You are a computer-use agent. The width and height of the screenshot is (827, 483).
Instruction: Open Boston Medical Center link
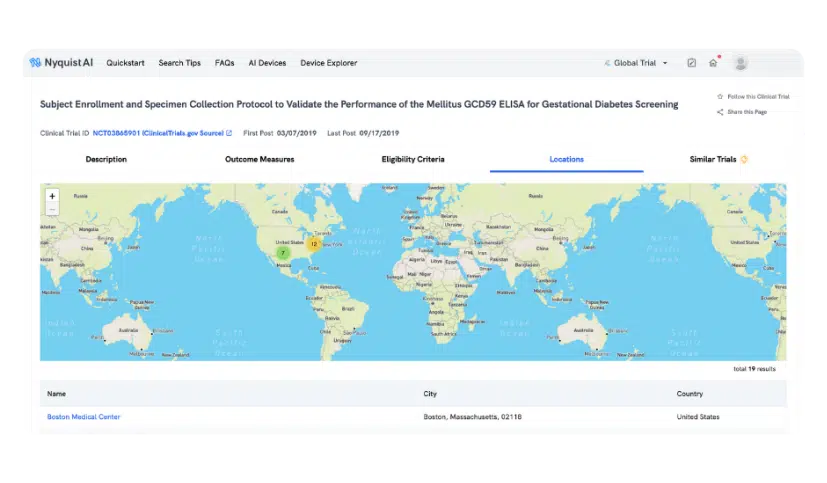pos(83,417)
